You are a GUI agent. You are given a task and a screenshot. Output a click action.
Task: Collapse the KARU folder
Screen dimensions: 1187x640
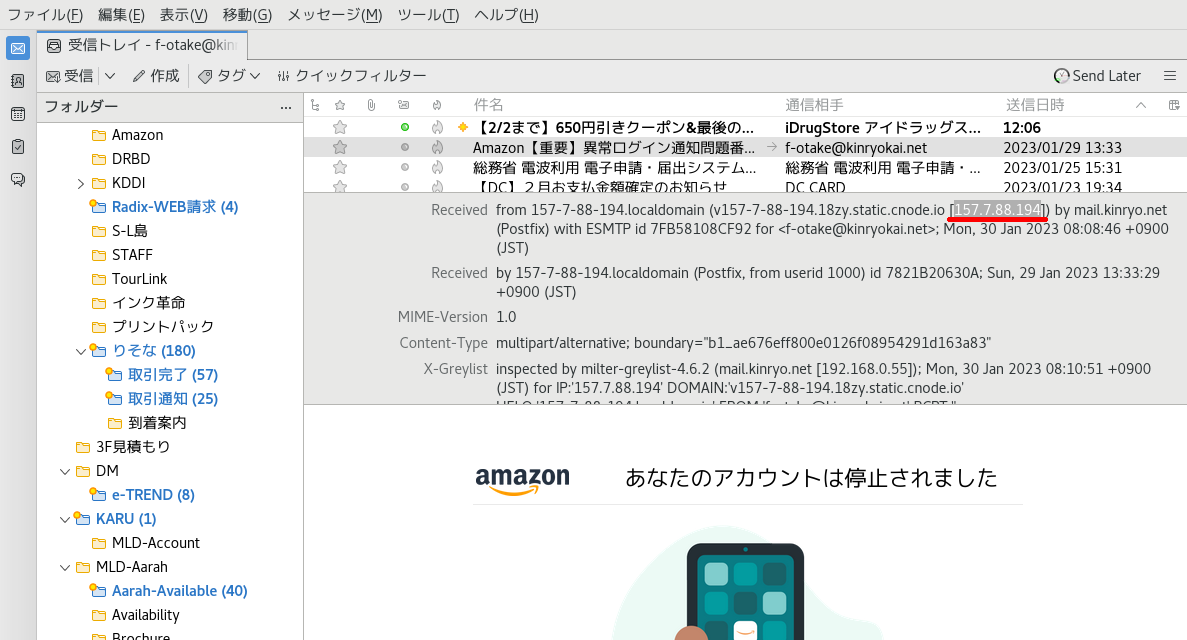coord(65,520)
